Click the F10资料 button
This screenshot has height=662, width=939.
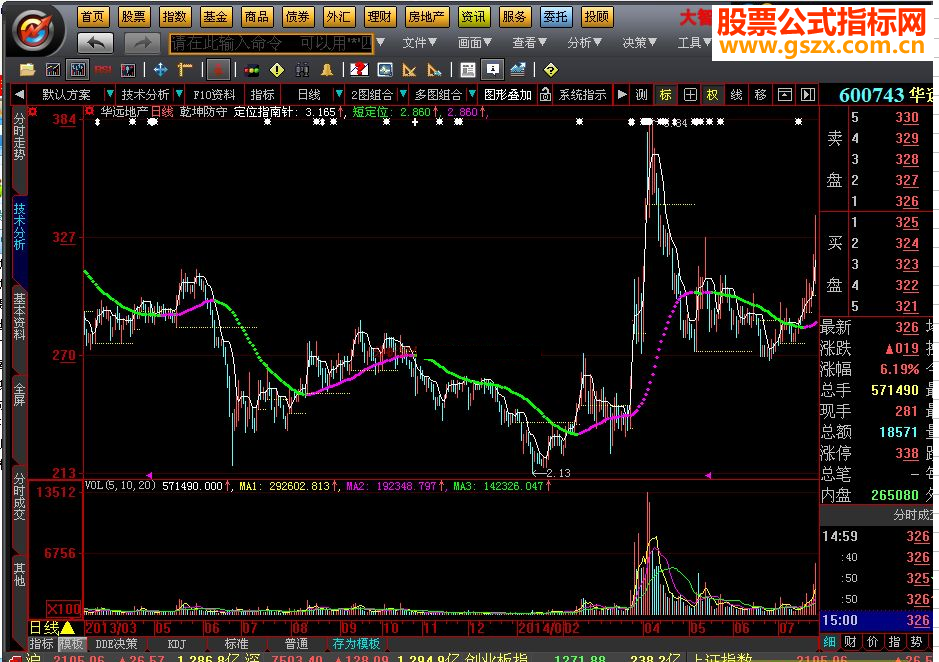coord(214,95)
